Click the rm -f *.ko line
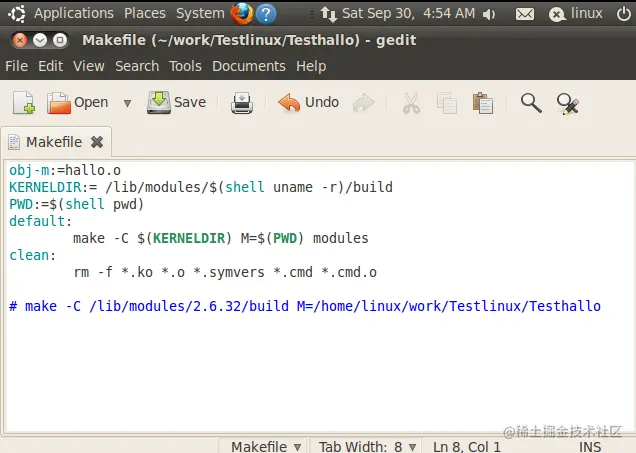 point(225,273)
